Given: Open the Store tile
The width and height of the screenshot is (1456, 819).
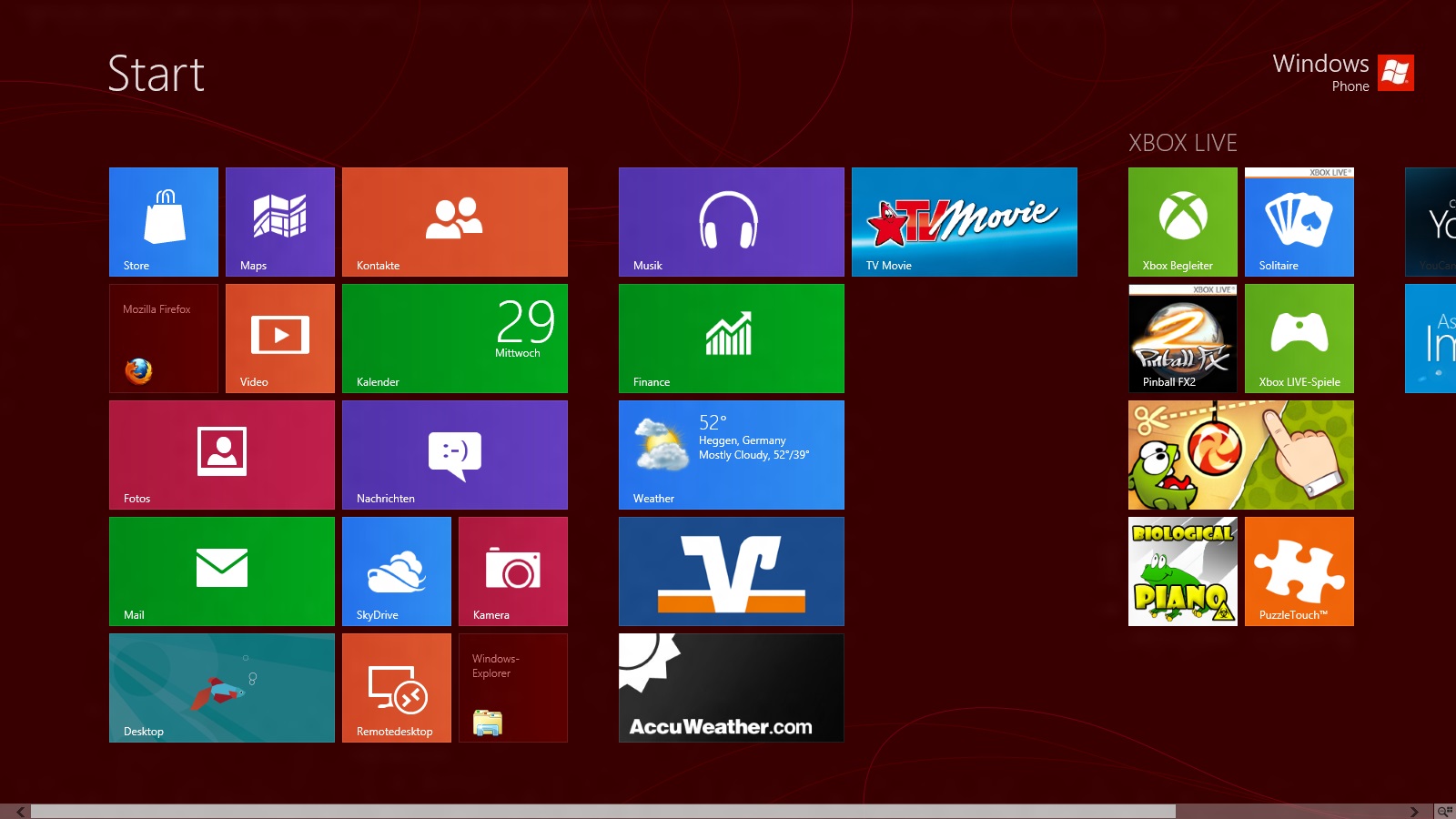Looking at the screenshot, I should coord(164,222).
